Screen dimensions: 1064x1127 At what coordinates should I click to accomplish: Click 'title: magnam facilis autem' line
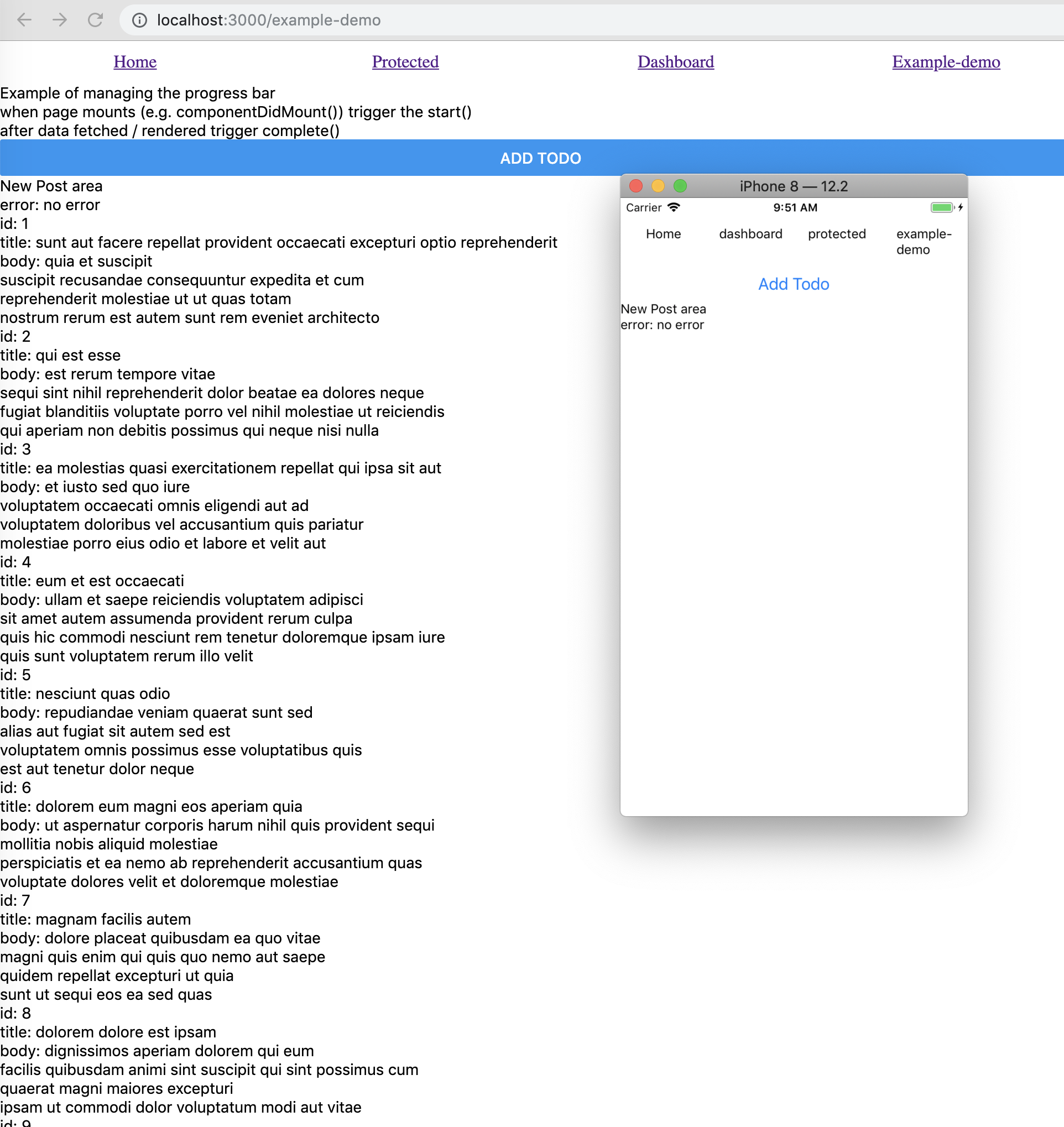tap(95, 920)
